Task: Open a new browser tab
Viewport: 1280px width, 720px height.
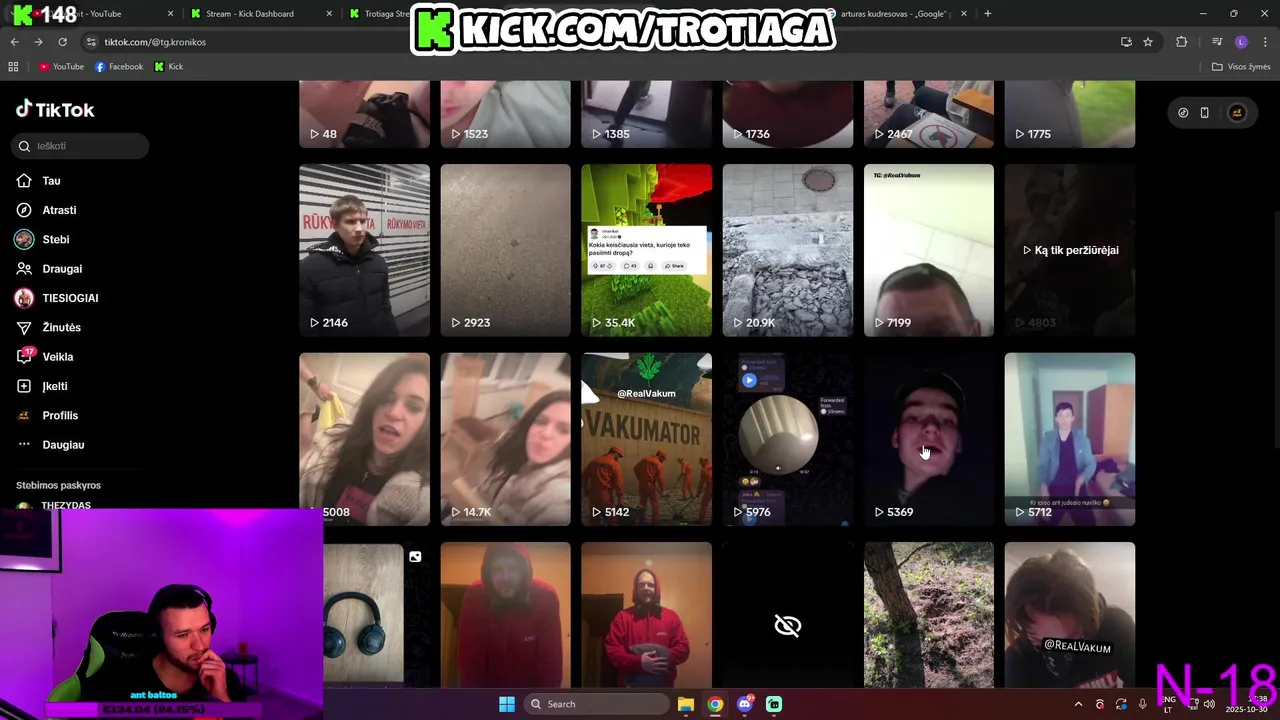Action: [x=988, y=14]
